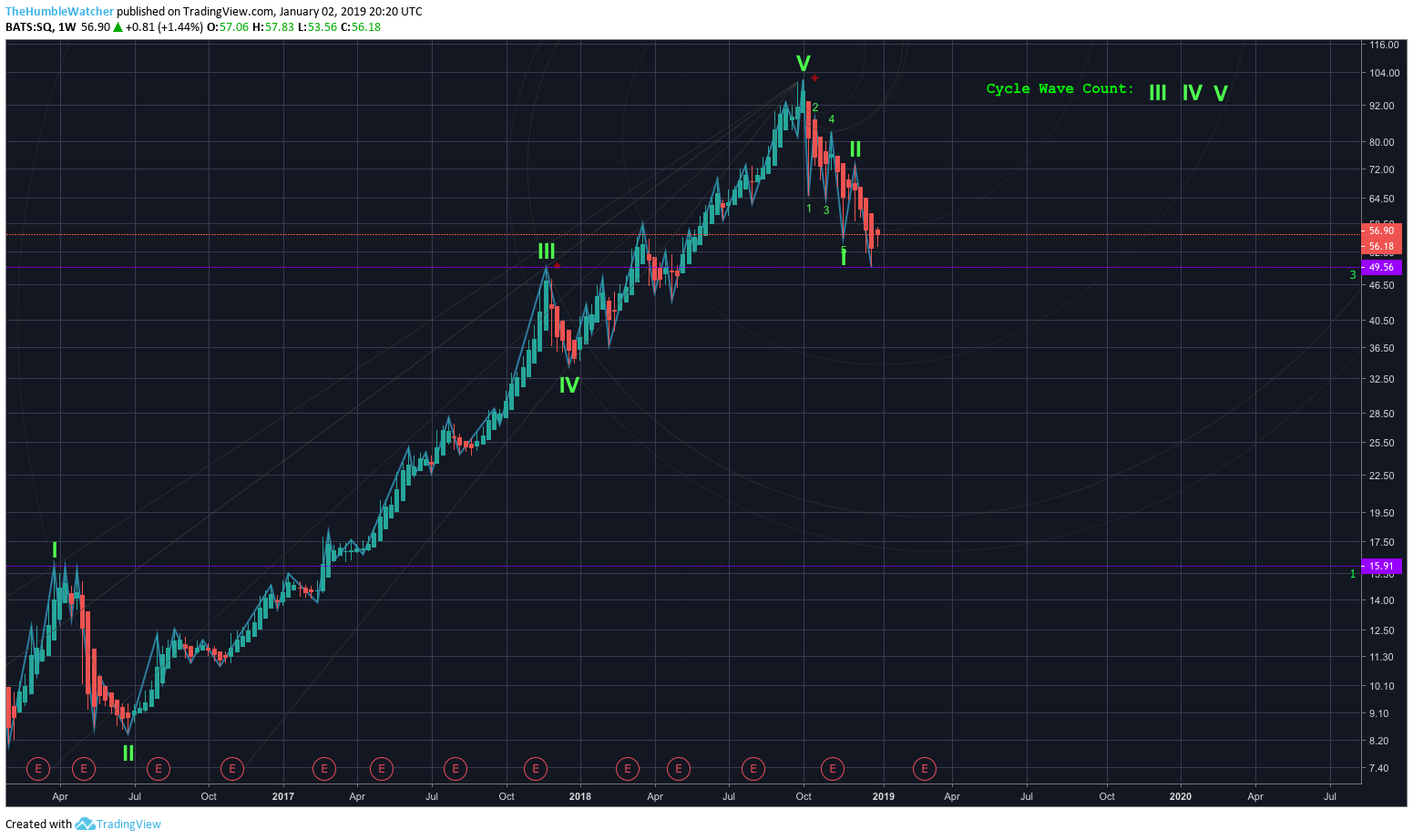Click the green up-triangle price change indicator
This screenshot has width=1413, height=840.
coord(118,27)
